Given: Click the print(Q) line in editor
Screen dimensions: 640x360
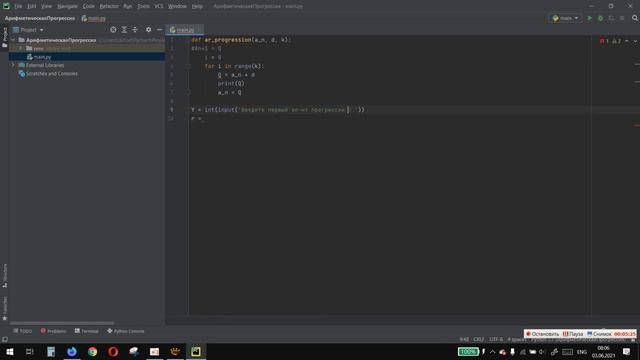Looking at the screenshot, I should point(231,83).
